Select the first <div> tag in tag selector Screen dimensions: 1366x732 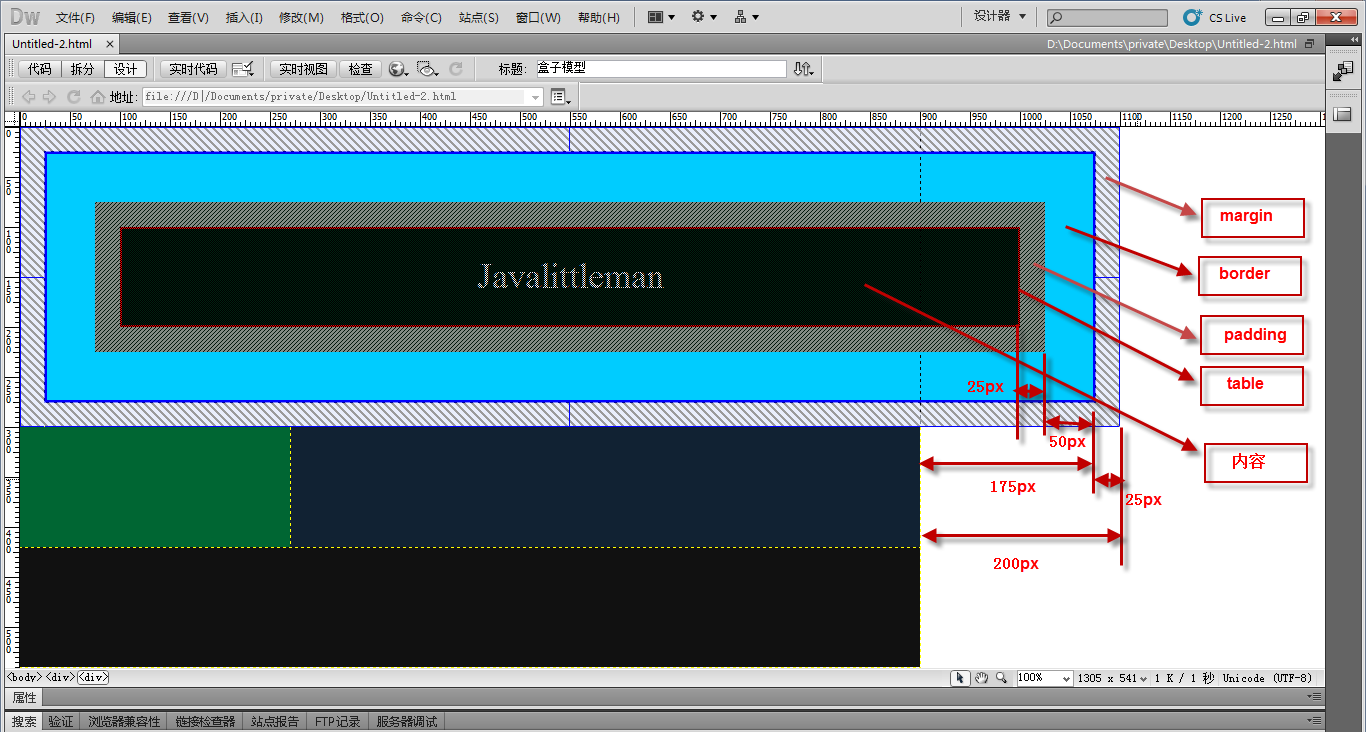[x=60, y=677]
